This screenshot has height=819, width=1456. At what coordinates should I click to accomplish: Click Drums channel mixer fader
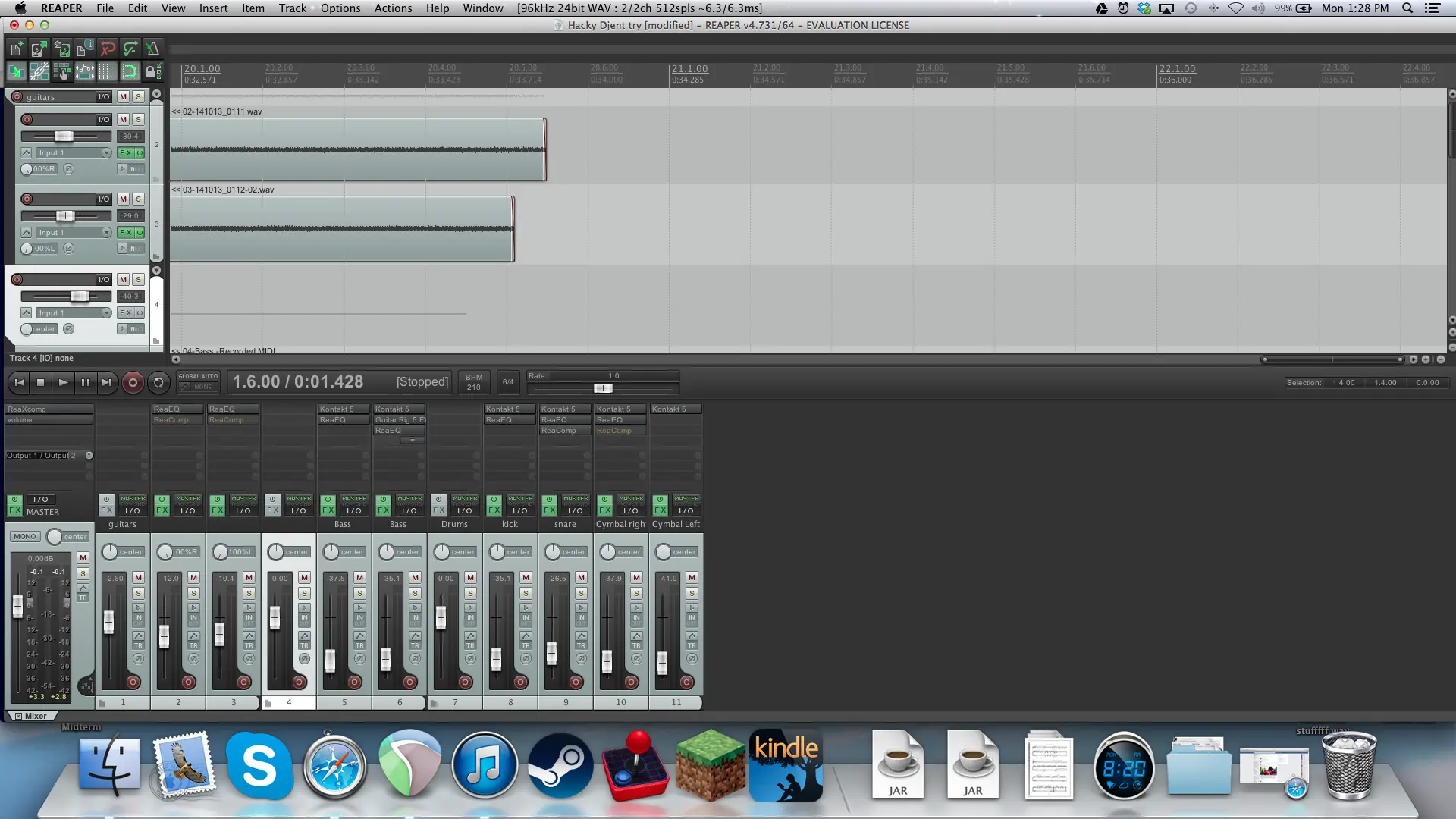[x=441, y=617]
